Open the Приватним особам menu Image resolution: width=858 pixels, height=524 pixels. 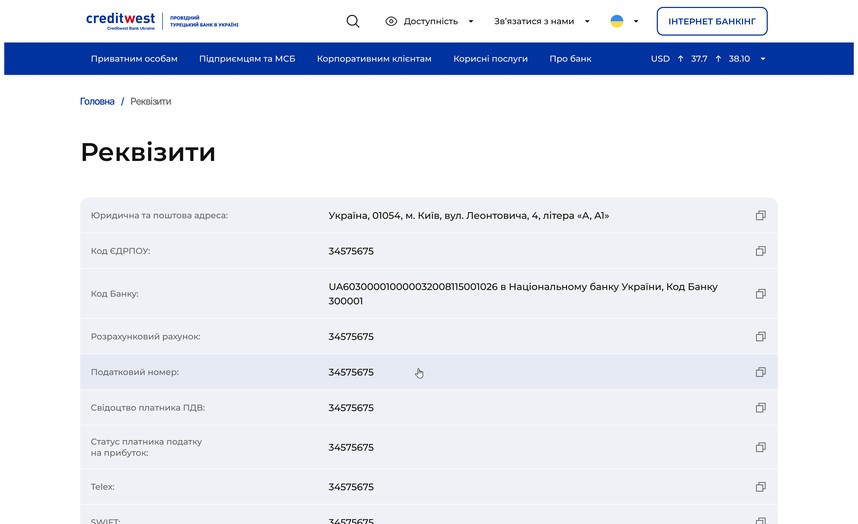point(134,59)
